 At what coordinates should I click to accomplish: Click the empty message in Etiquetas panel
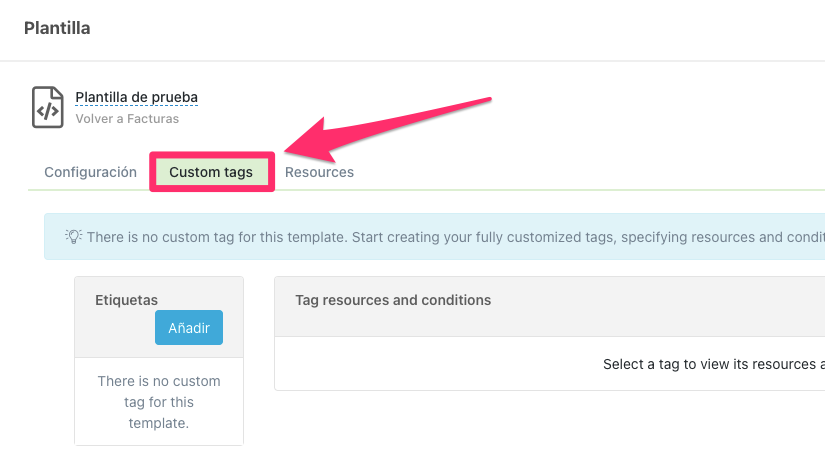159,402
